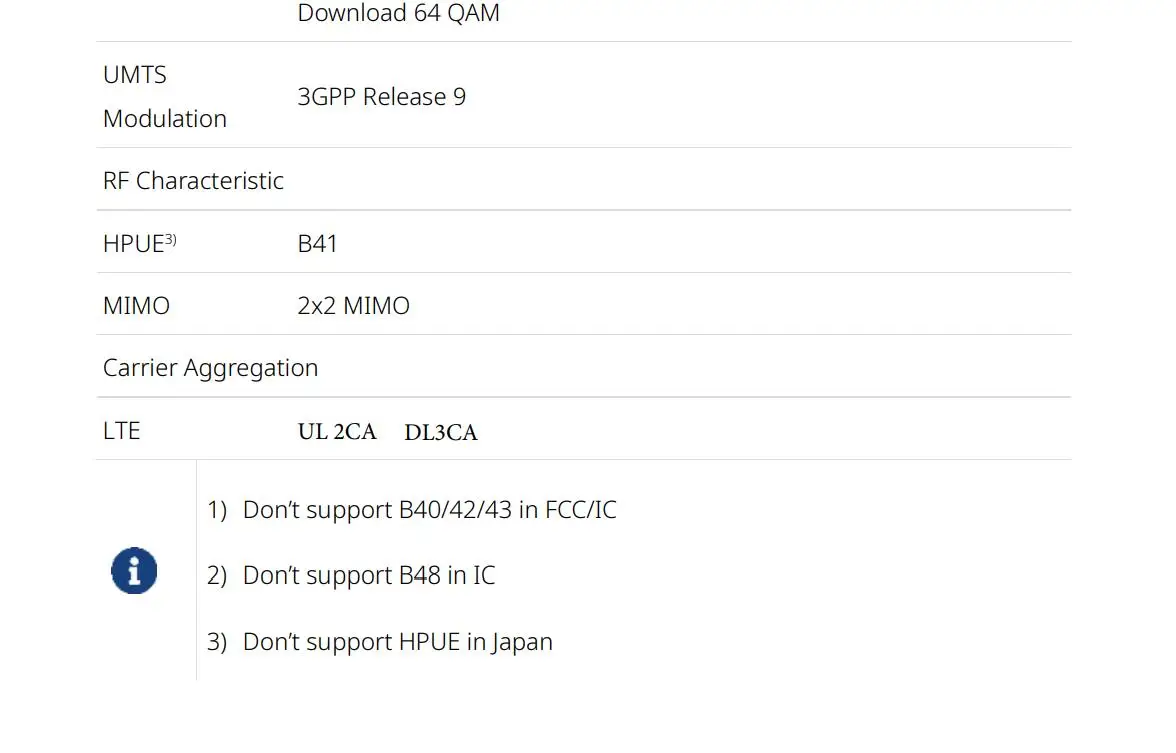
Task: Click the "2x2 MIMO" value
Action: [353, 306]
